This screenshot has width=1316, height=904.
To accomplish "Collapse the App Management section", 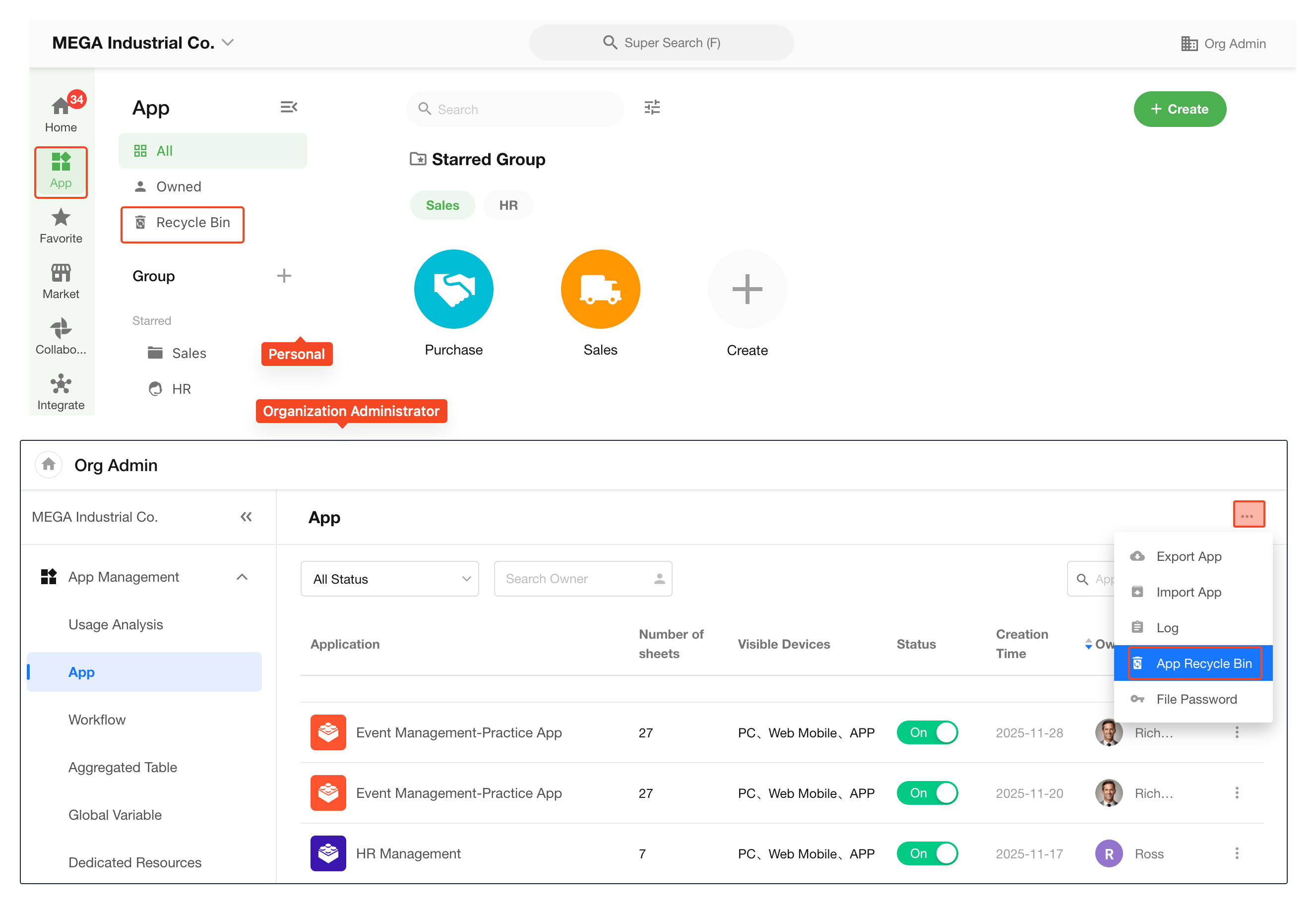I will click(x=242, y=577).
